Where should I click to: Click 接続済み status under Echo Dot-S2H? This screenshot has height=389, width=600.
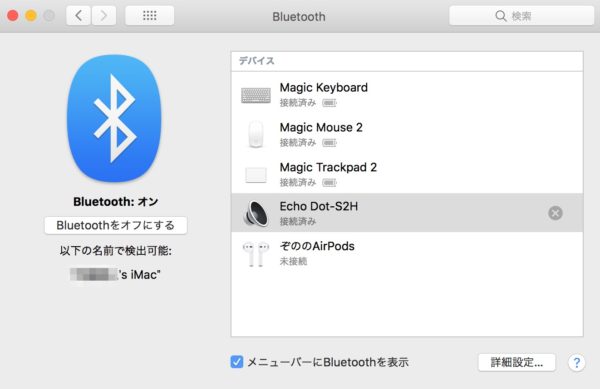[298, 221]
